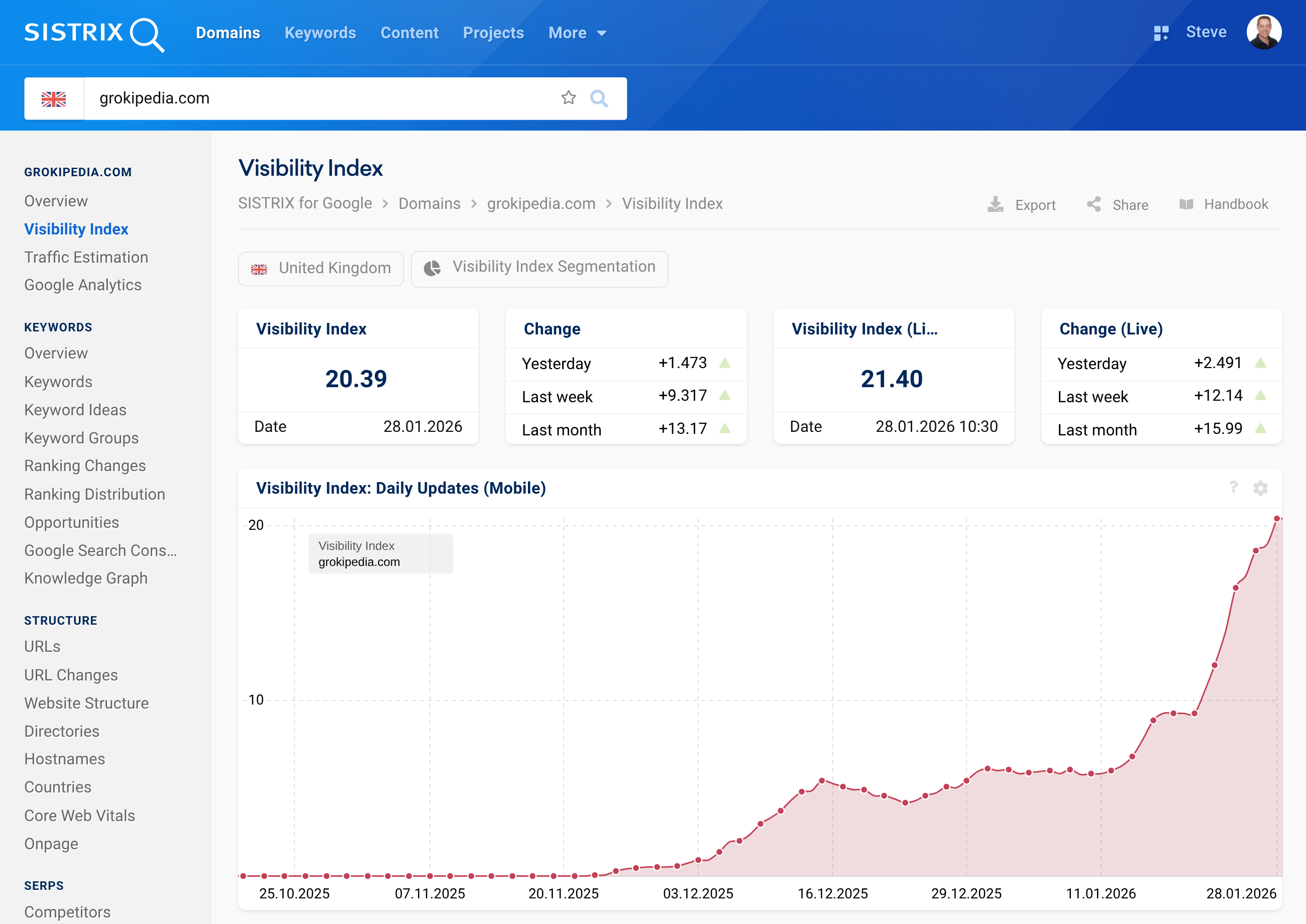Open the Visibility Index Segmentation selector
The image size is (1306, 924).
point(538,268)
